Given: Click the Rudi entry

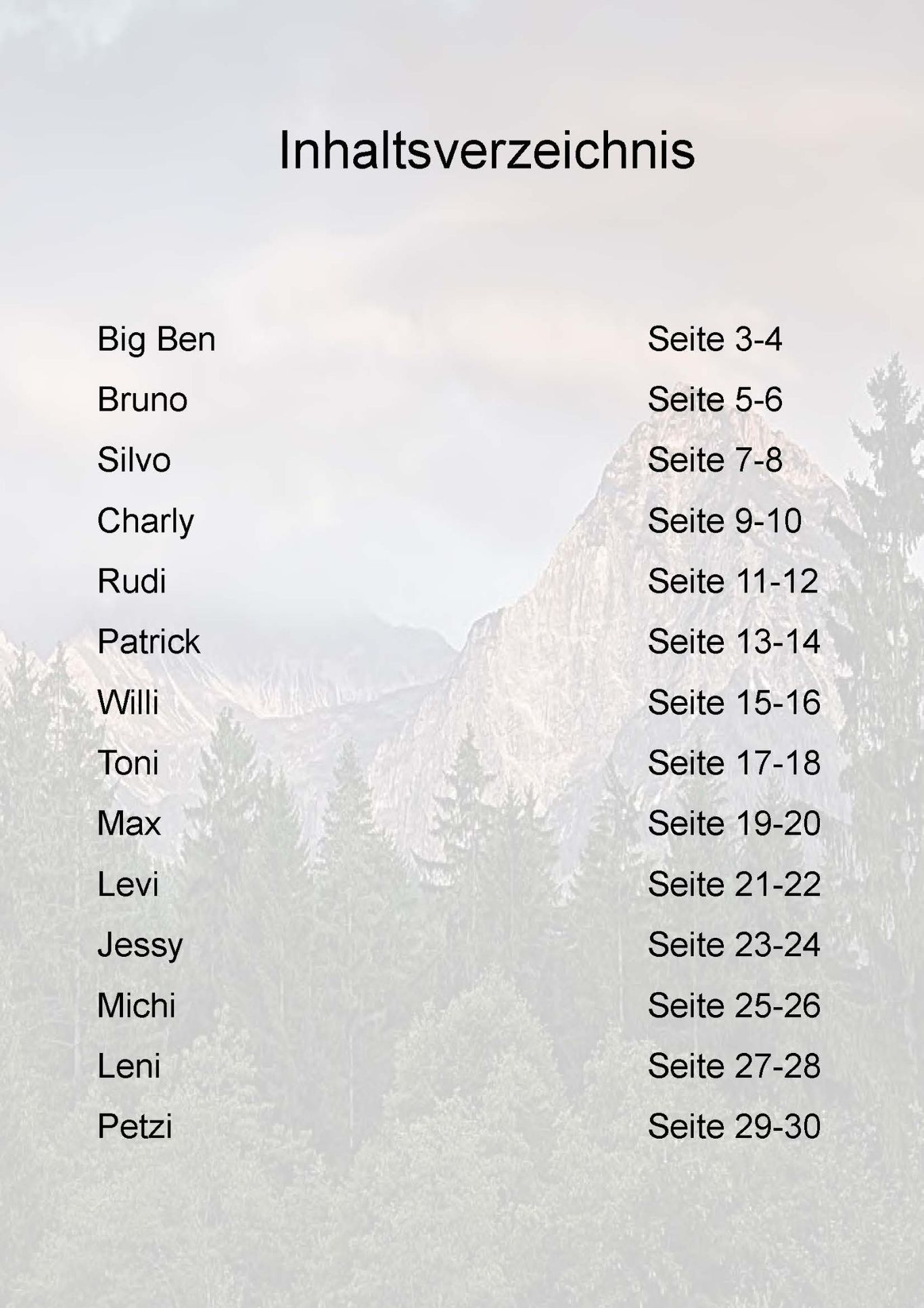Looking at the screenshot, I should [x=131, y=581].
